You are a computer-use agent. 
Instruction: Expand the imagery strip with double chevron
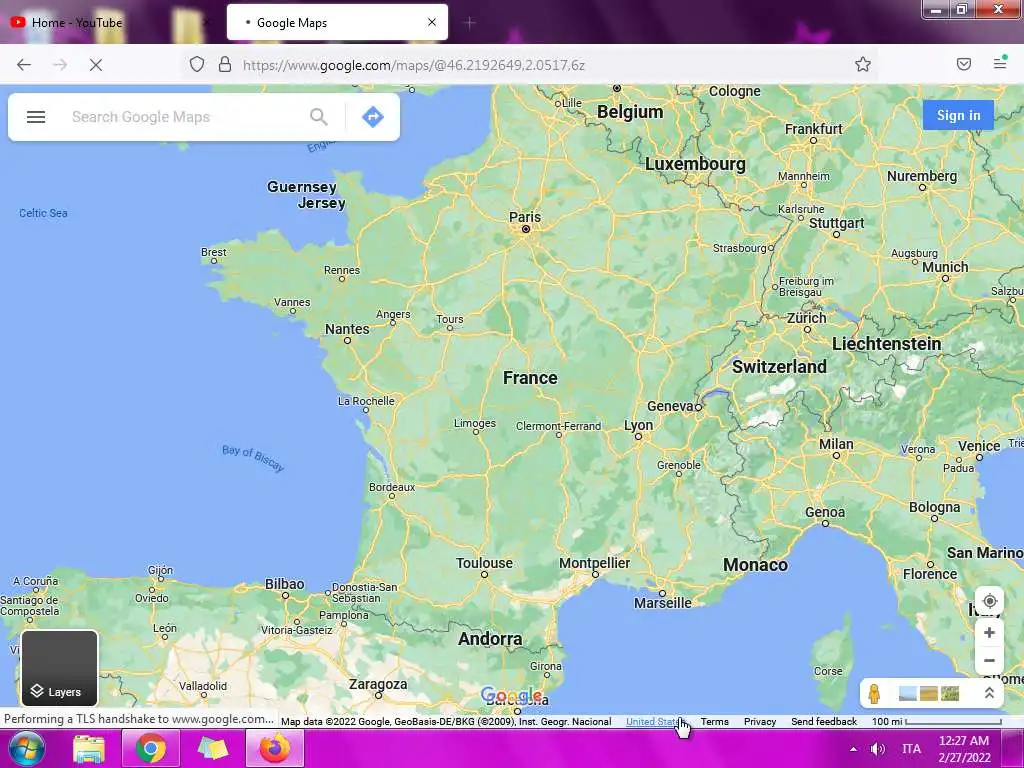coord(989,693)
